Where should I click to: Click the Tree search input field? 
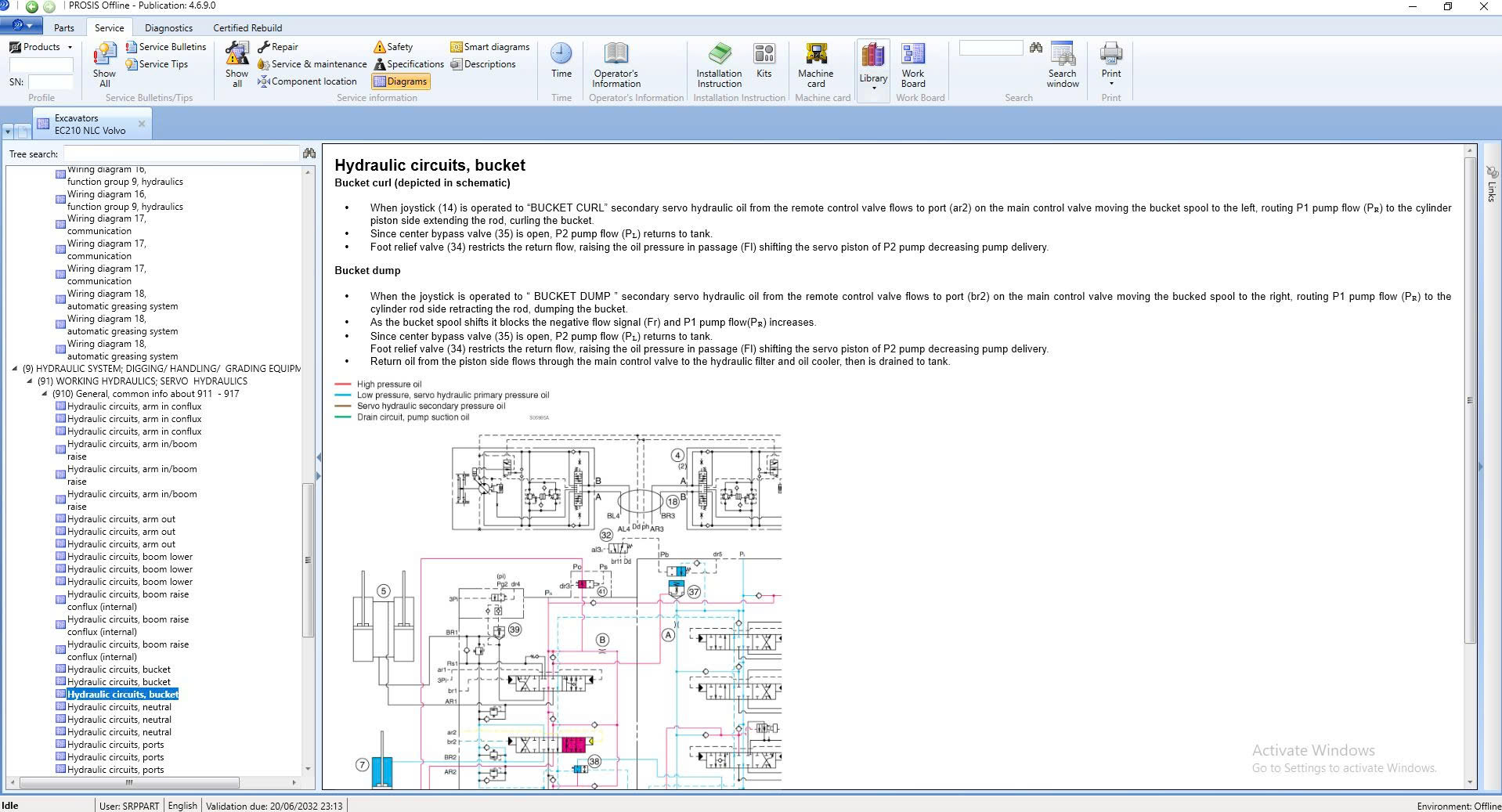coord(181,153)
